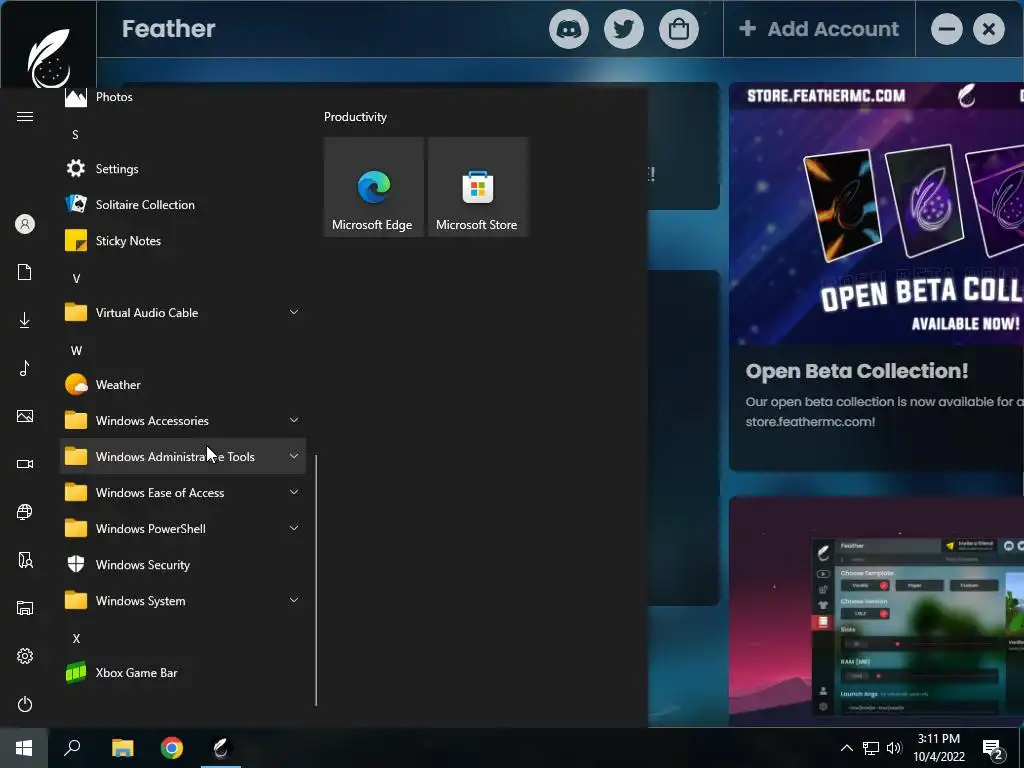This screenshot has height=768, width=1024.
Task: Switch to Feather in the taskbar
Action: point(221,748)
